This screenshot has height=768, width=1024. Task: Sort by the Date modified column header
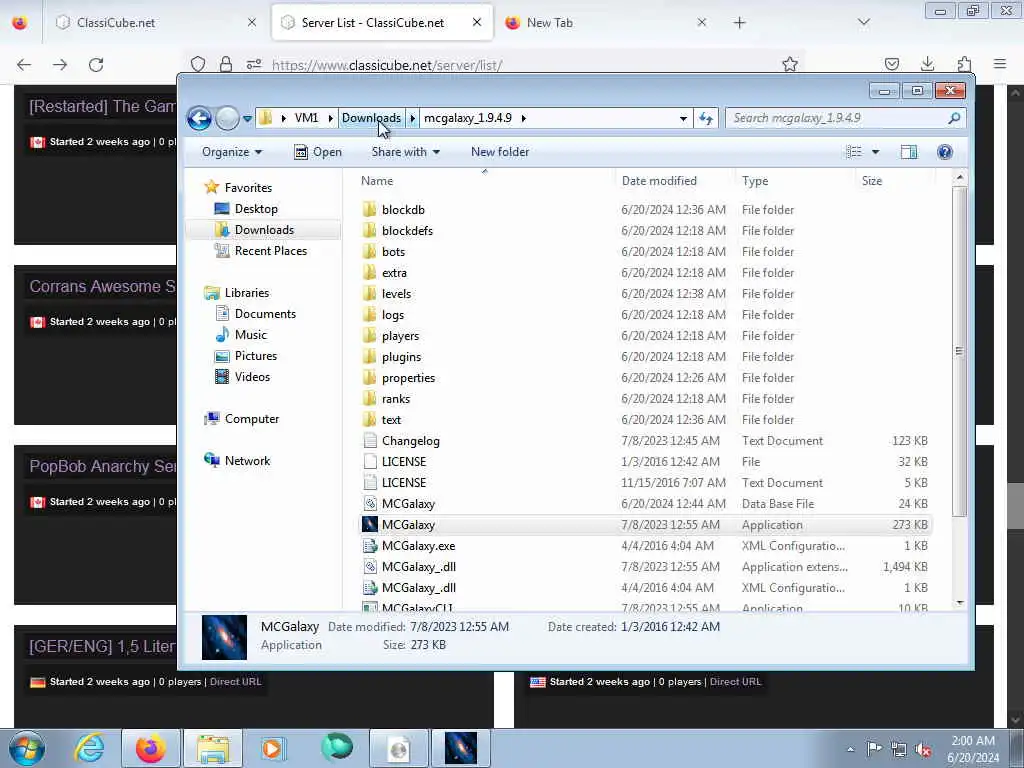[659, 181]
